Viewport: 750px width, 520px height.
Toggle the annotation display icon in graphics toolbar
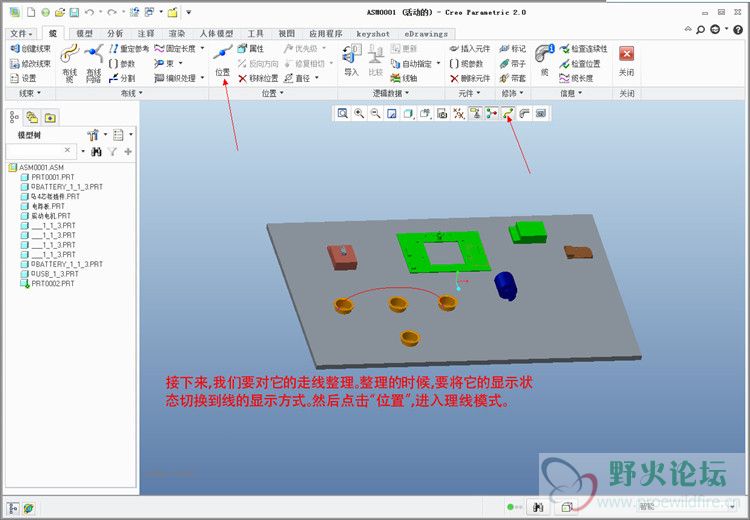click(475, 113)
